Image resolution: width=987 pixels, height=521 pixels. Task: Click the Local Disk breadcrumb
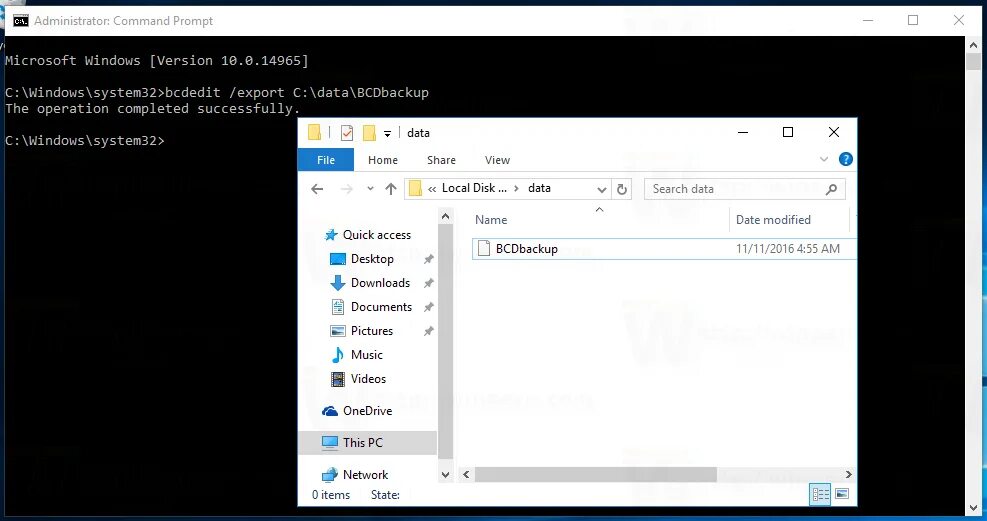pos(474,188)
